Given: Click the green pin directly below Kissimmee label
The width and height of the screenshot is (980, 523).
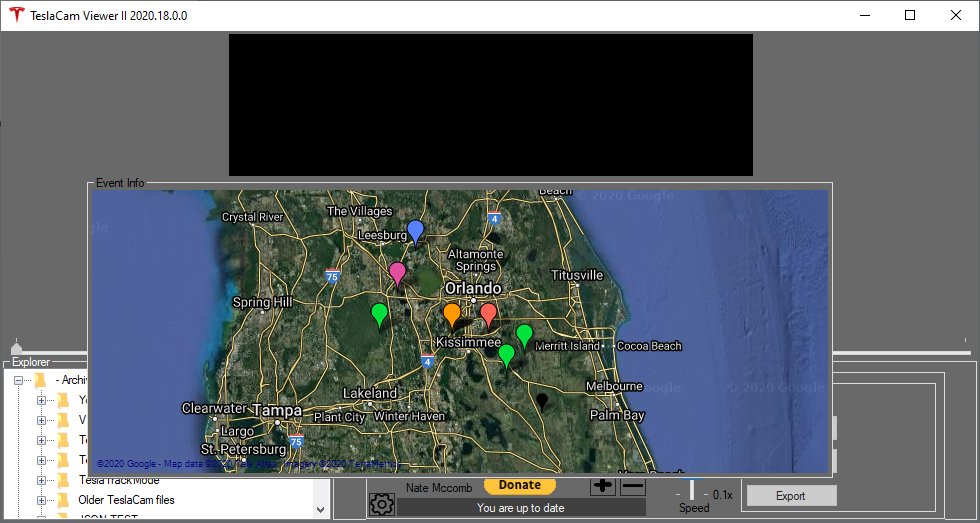Looking at the screenshot, I should point(506,356).
